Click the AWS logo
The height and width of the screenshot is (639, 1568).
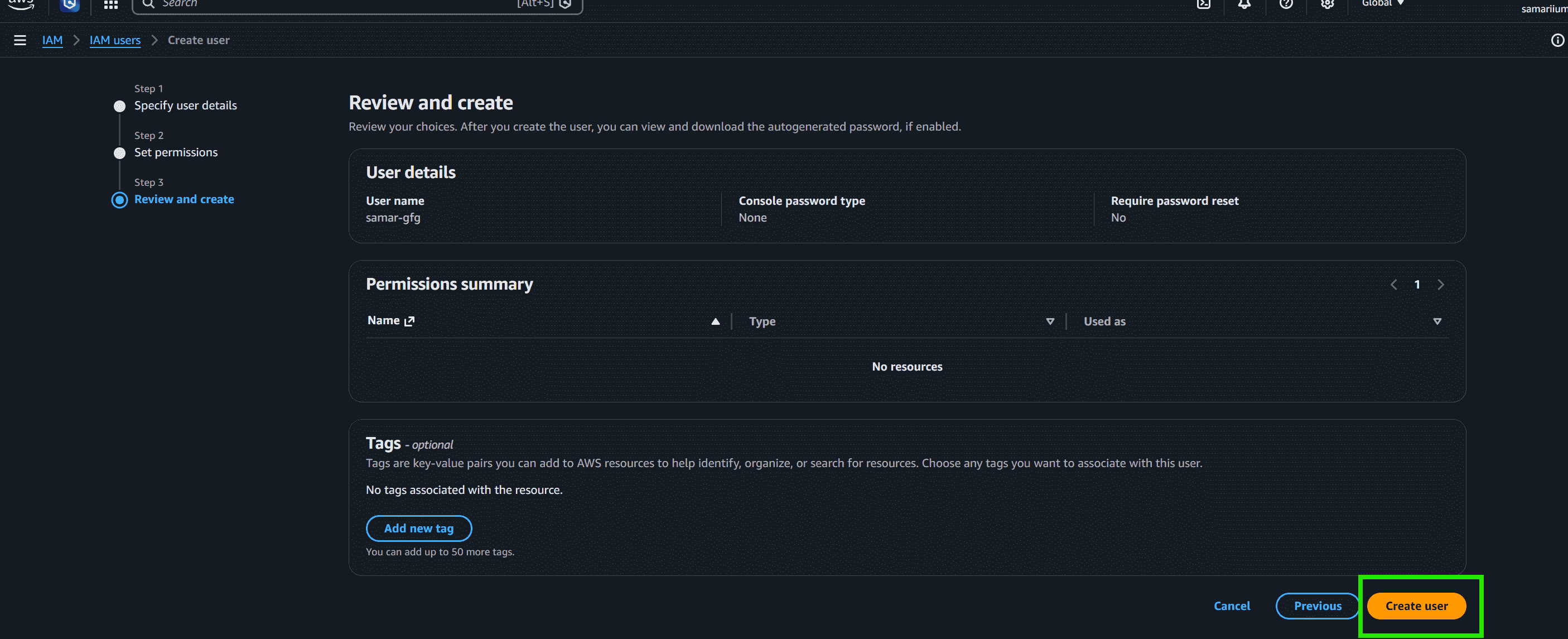click(x=21, y=4)
